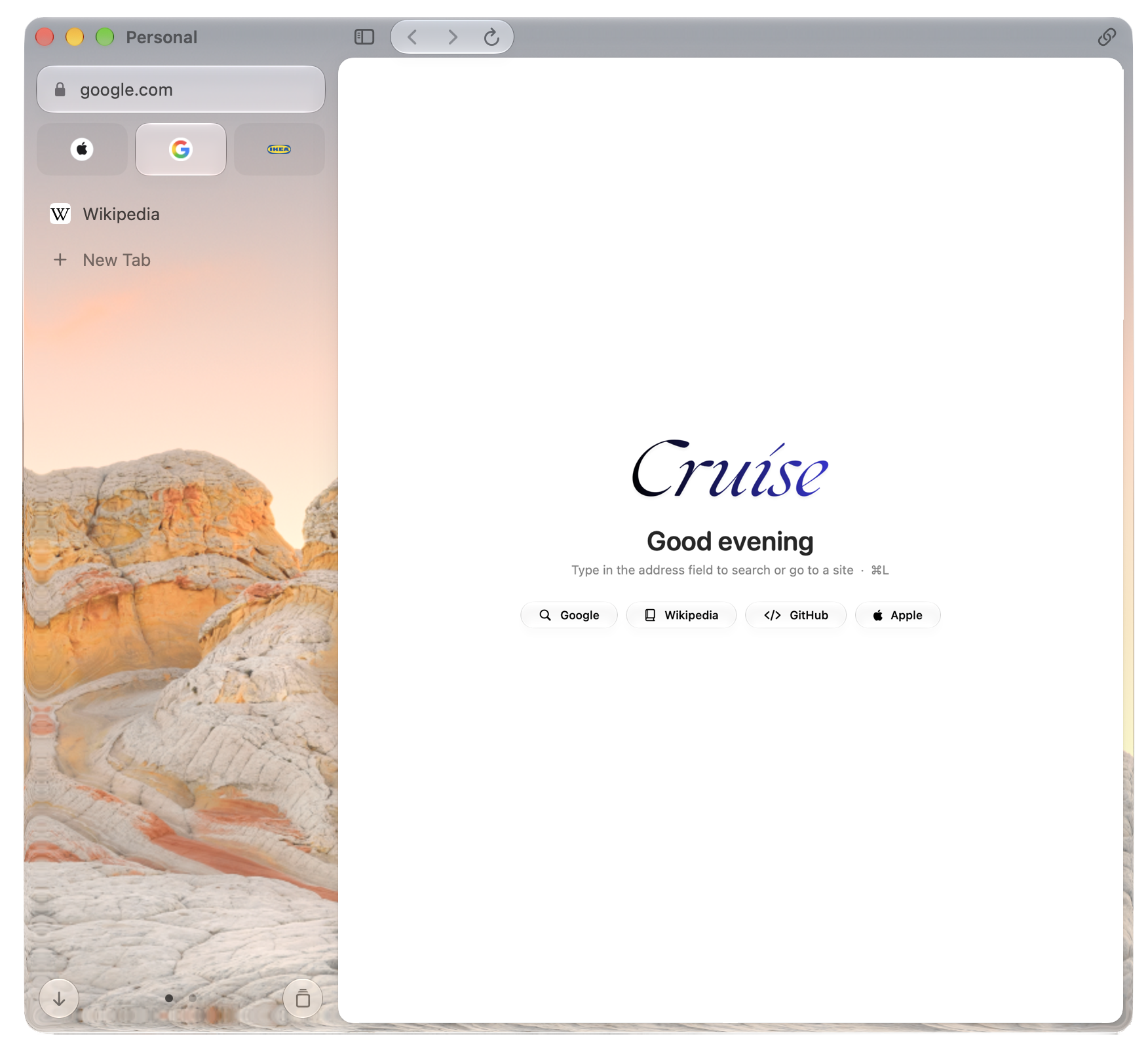Click the ⌘L shortcut hint text
The image size is (1148, 1052).
880,570
